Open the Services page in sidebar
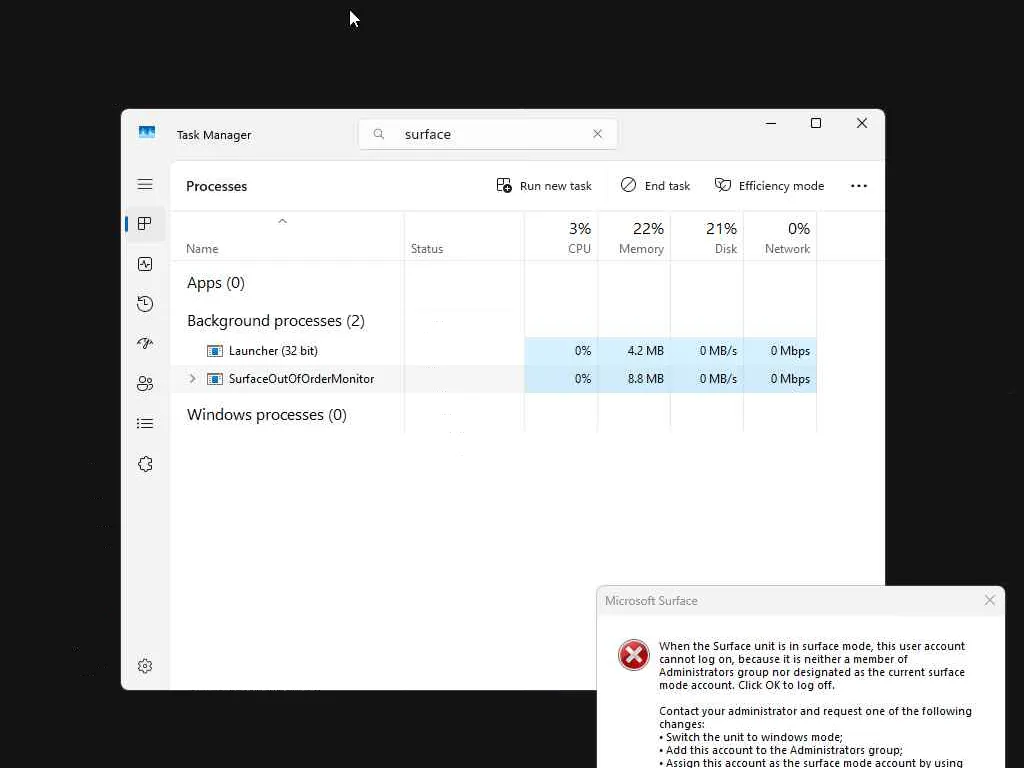The width and height of the screenshot is (1024, 768). (x=145, y=464)
